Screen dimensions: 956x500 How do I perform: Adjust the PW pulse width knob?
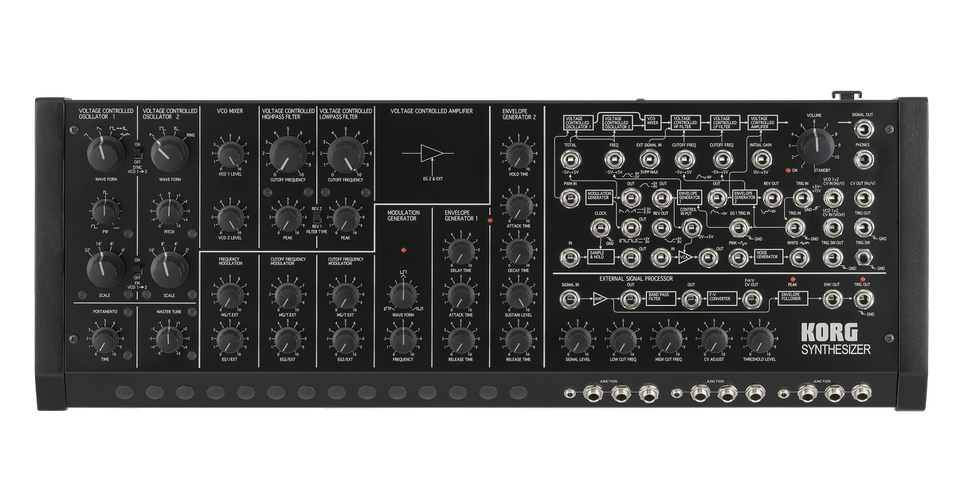click(x=105, y=211)
